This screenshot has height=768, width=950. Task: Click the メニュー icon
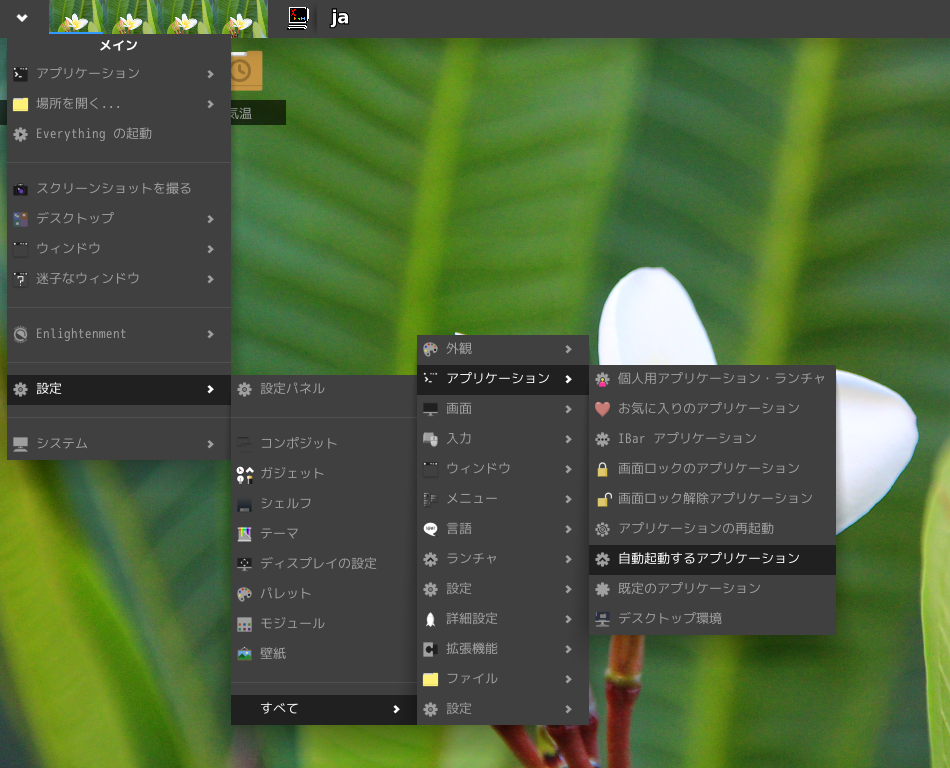tap(430, 499)
